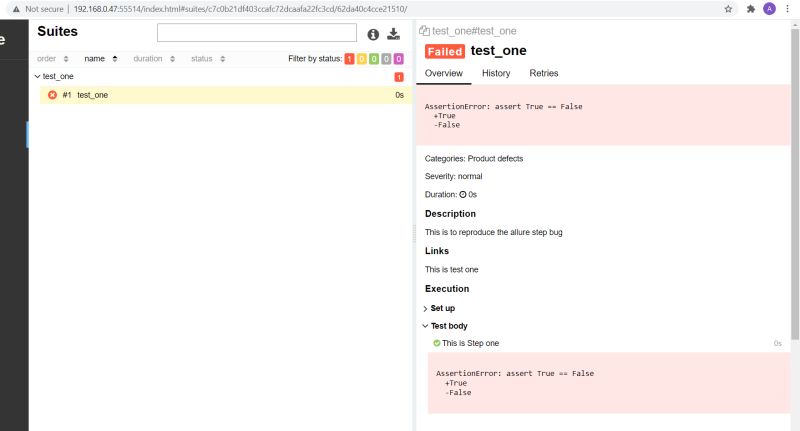Toggle the broken (yellow) status filter
The height and width of the screenshot is (431, 800).
point(362,59)
